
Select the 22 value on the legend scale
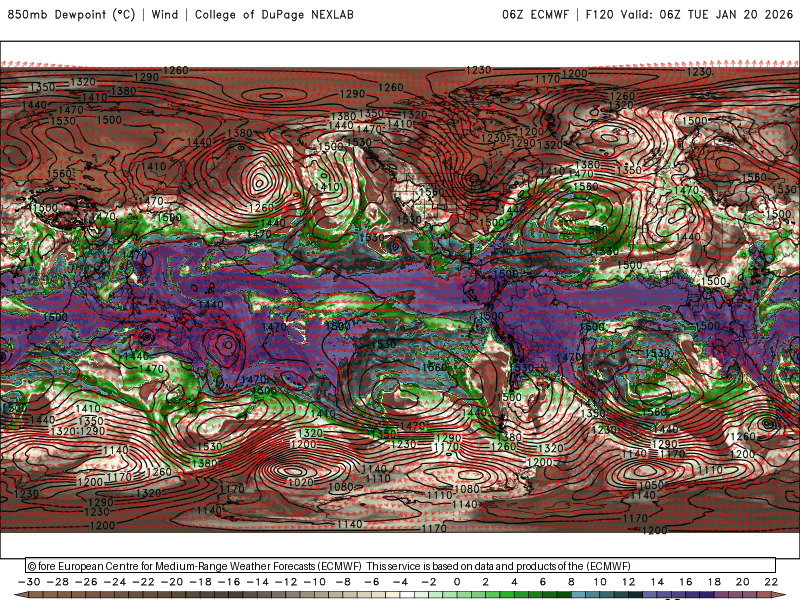[x=771, y=582]
